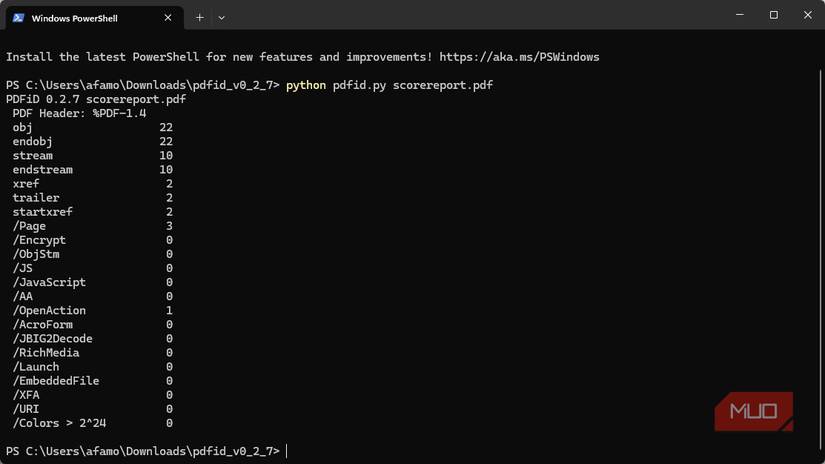Click scorereport.pdf in the typed command
This screenshot has width=825, height=464.
click(x=442, y=85)
